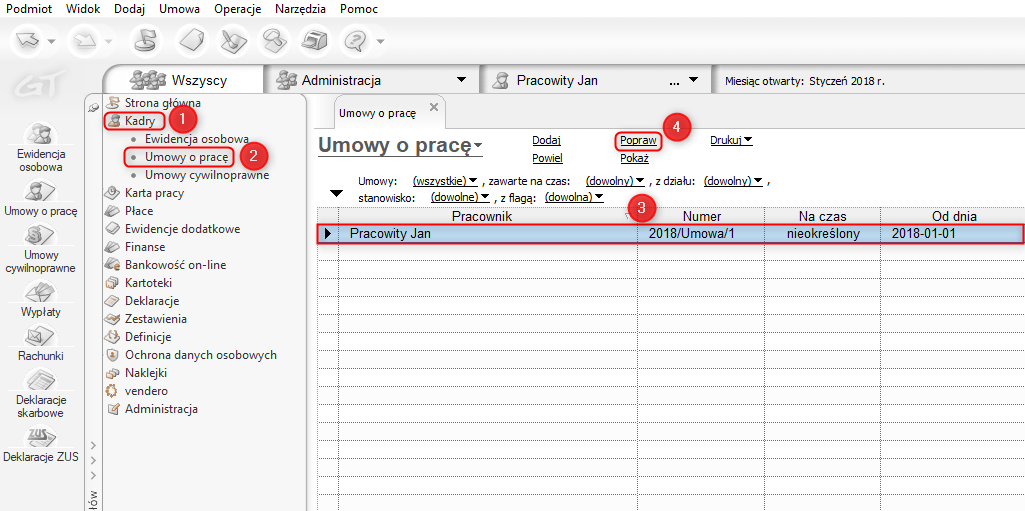Click the Dodaj link
This screenshot has height=511, width=1025.
546,141
